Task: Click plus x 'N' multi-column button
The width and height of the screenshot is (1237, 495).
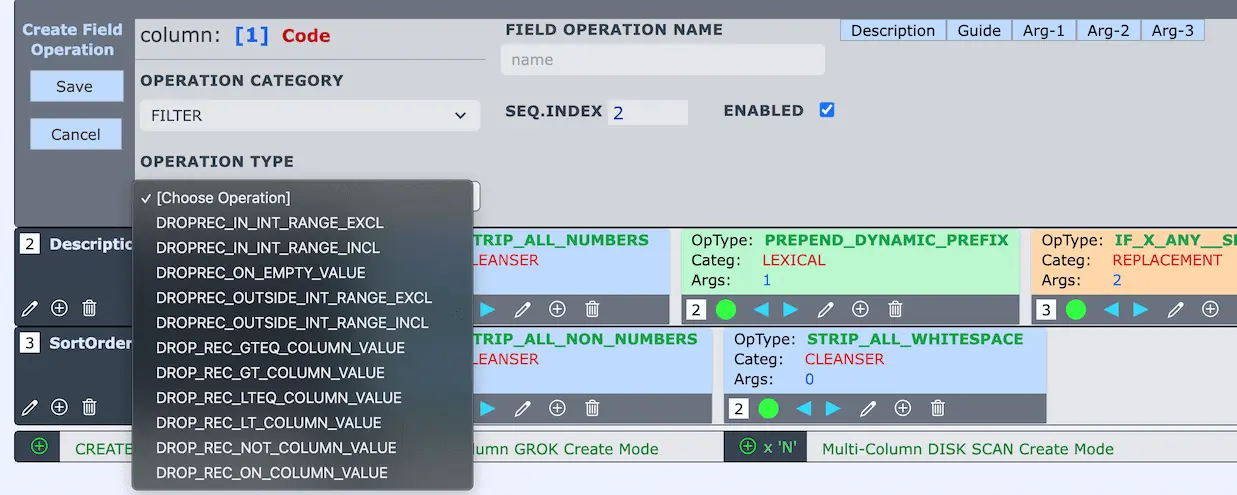Action: (x=767, y=447)
